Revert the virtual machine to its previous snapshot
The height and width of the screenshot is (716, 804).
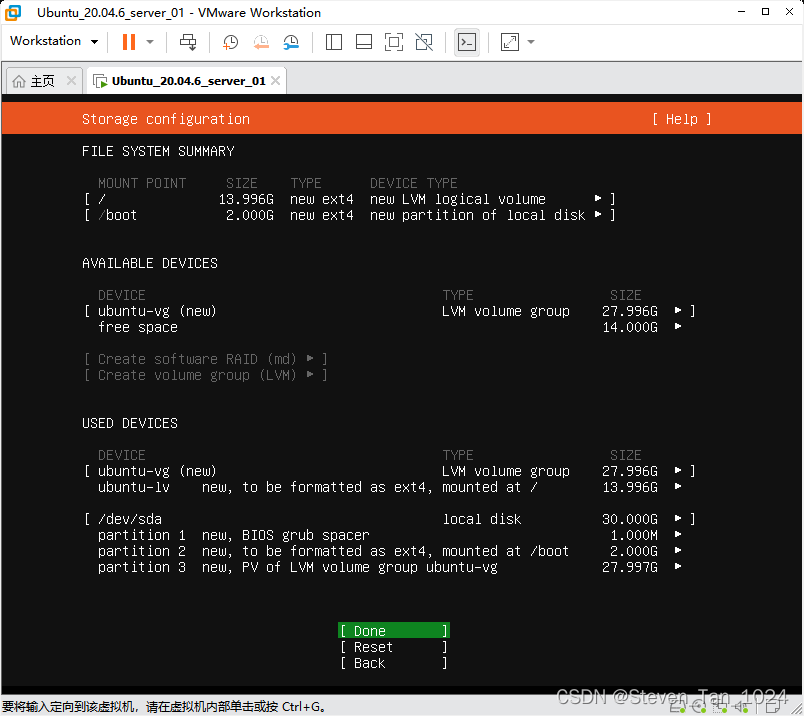[261, 42]
